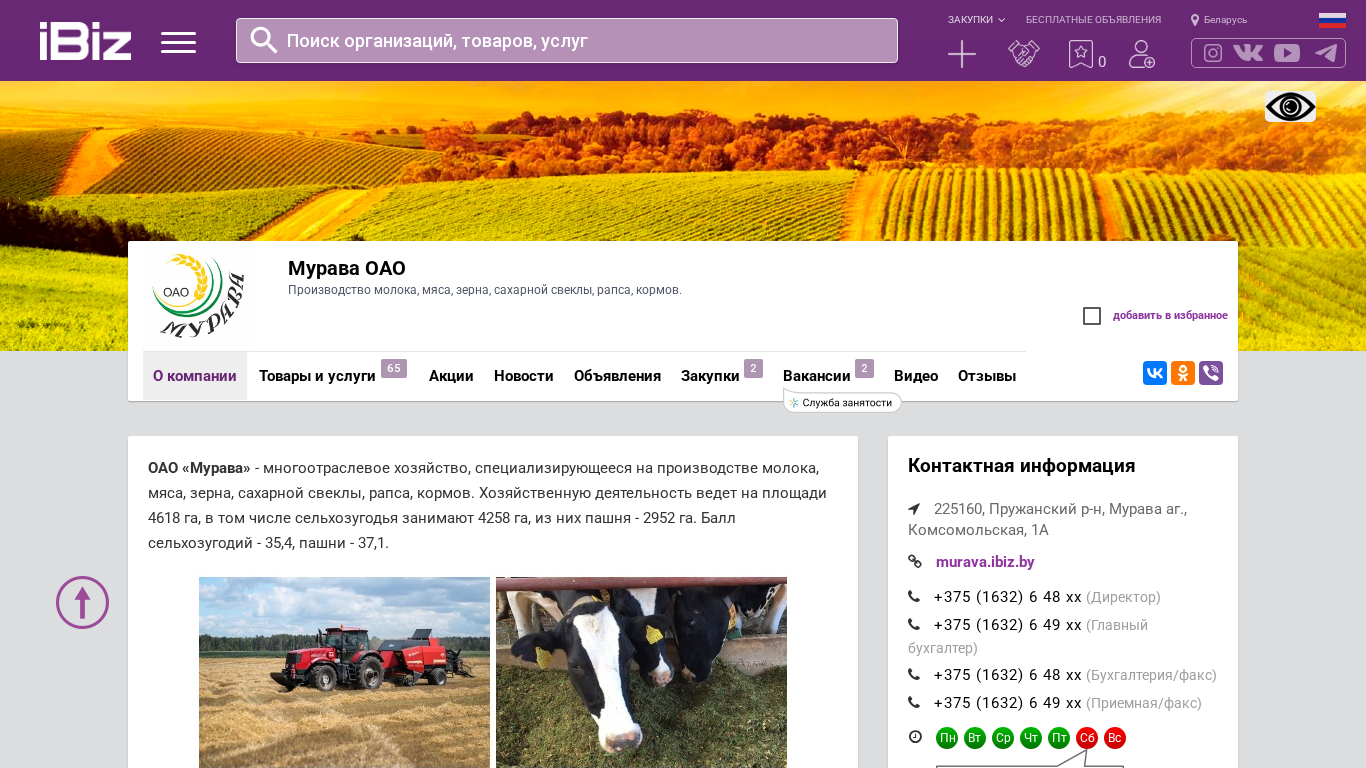Click the Директор phone number

tap(1008, 597)
